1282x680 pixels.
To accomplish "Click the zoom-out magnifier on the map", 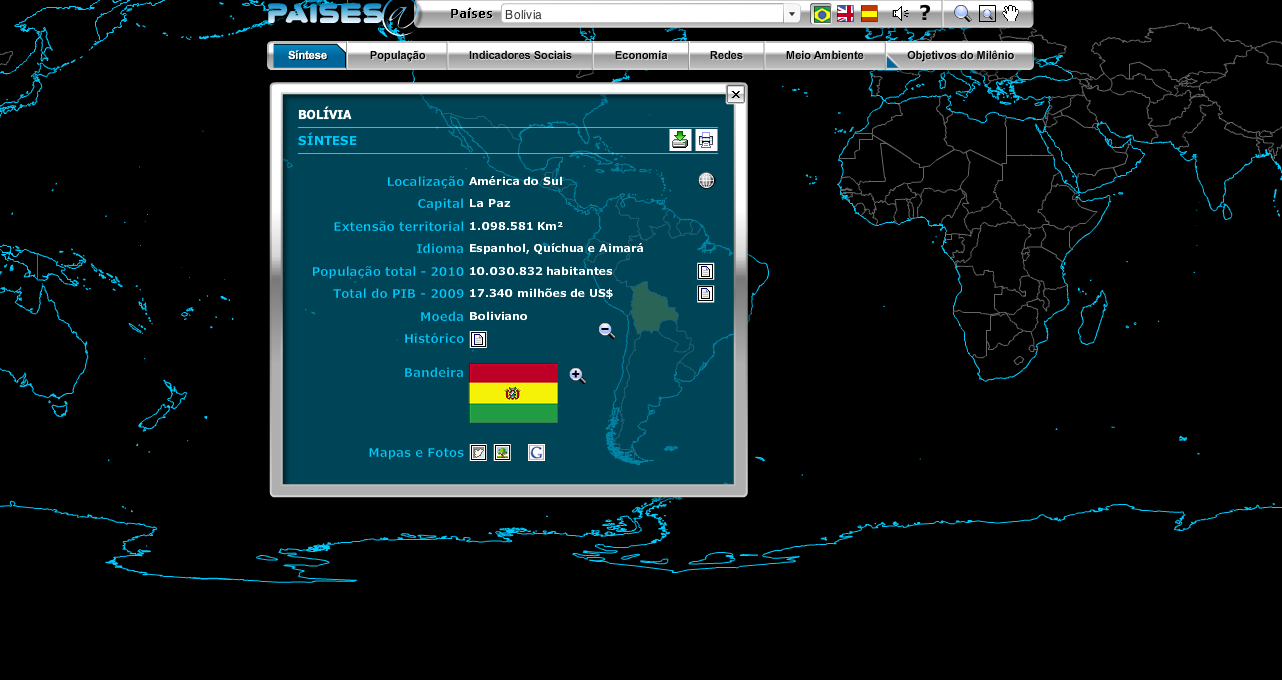I will [x=607, y=331].
